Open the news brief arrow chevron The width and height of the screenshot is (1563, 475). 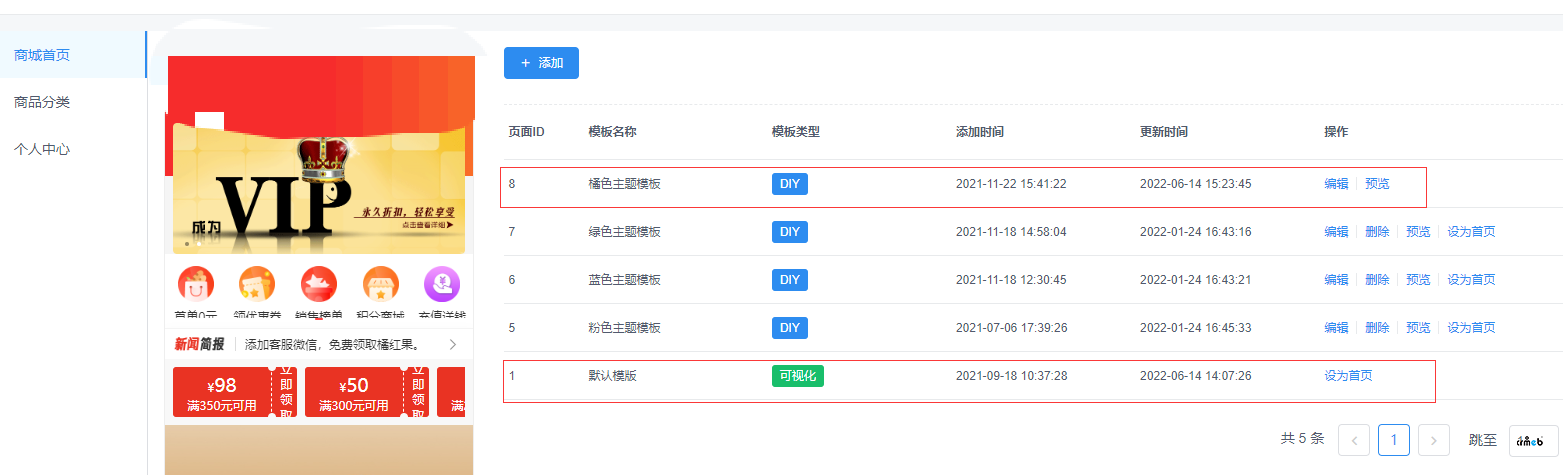452,345
